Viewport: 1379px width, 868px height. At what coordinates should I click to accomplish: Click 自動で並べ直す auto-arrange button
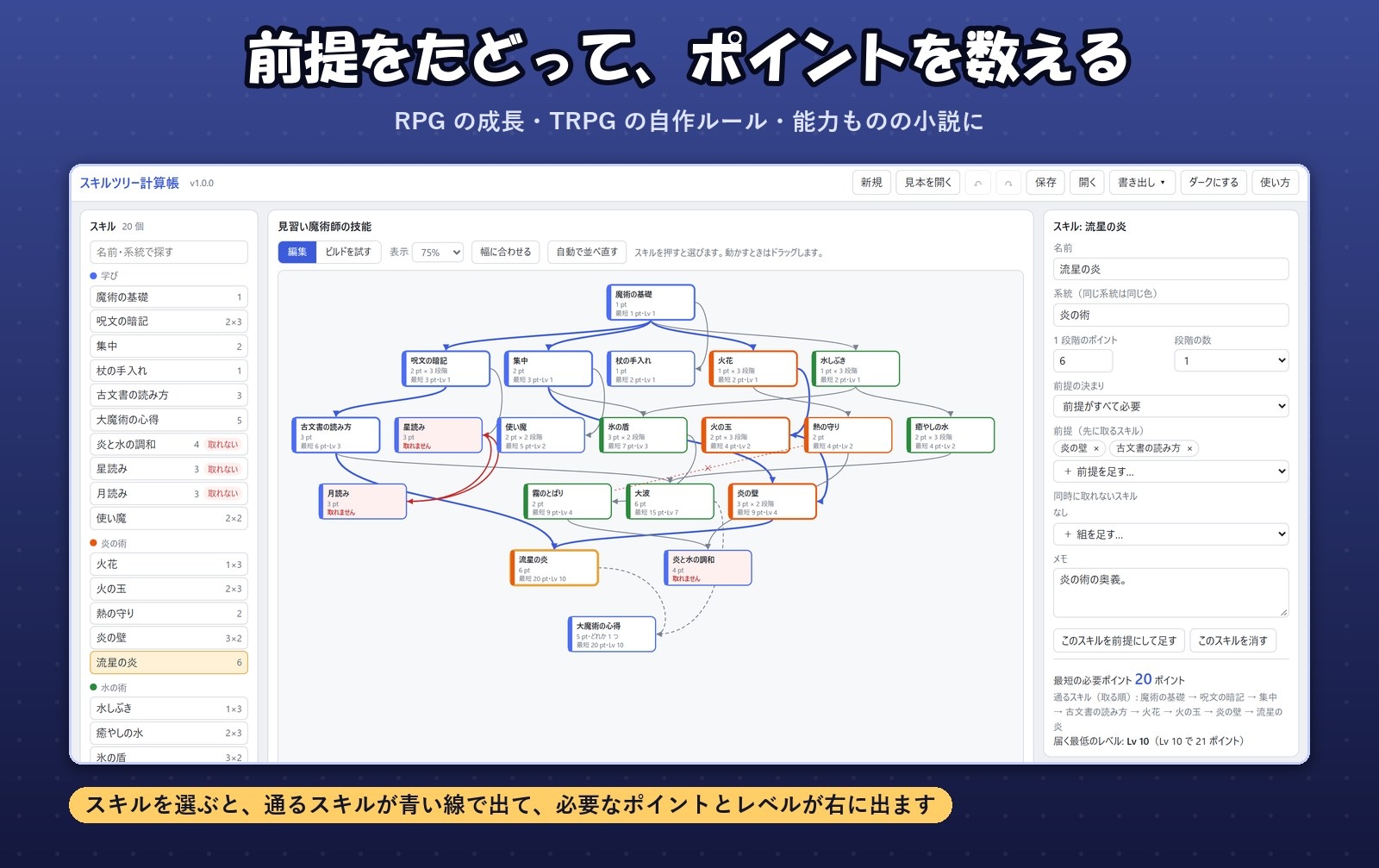click(587, 252)
